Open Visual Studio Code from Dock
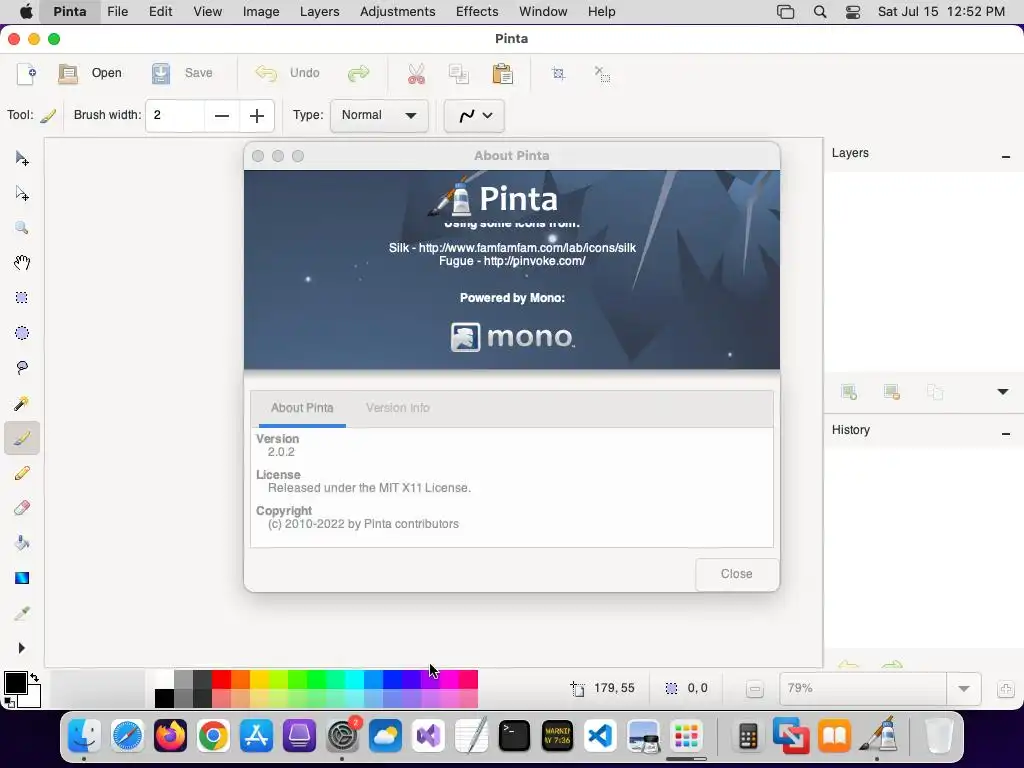The width and height of the screenshot is (1024, 768). [x=600, y=736]
